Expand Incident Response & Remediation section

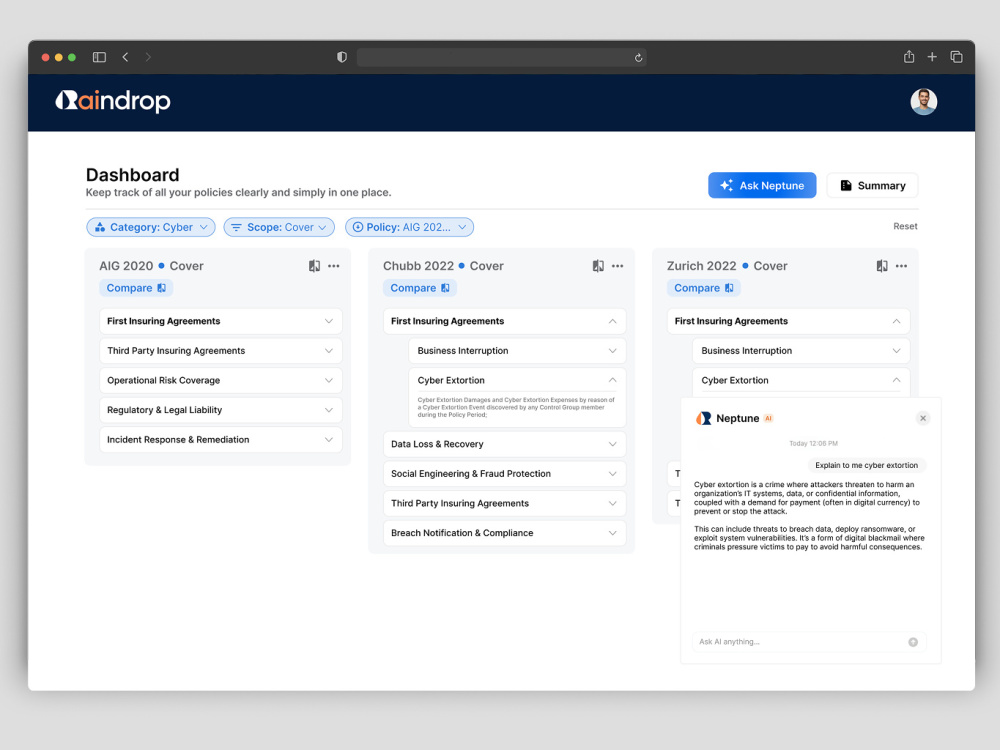221,439
